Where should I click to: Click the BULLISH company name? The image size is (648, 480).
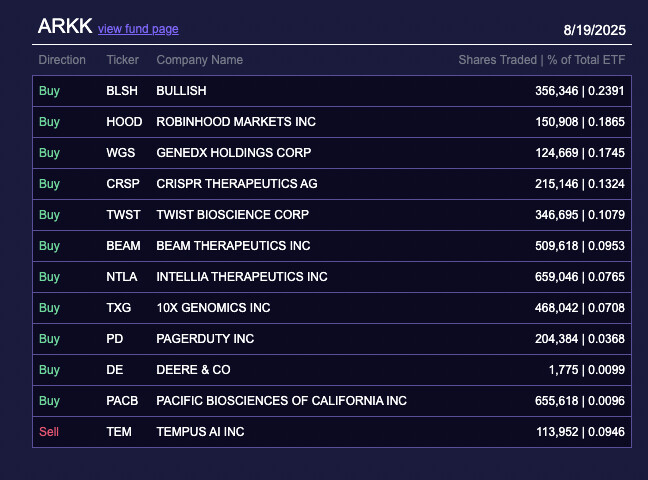(181, 91)
